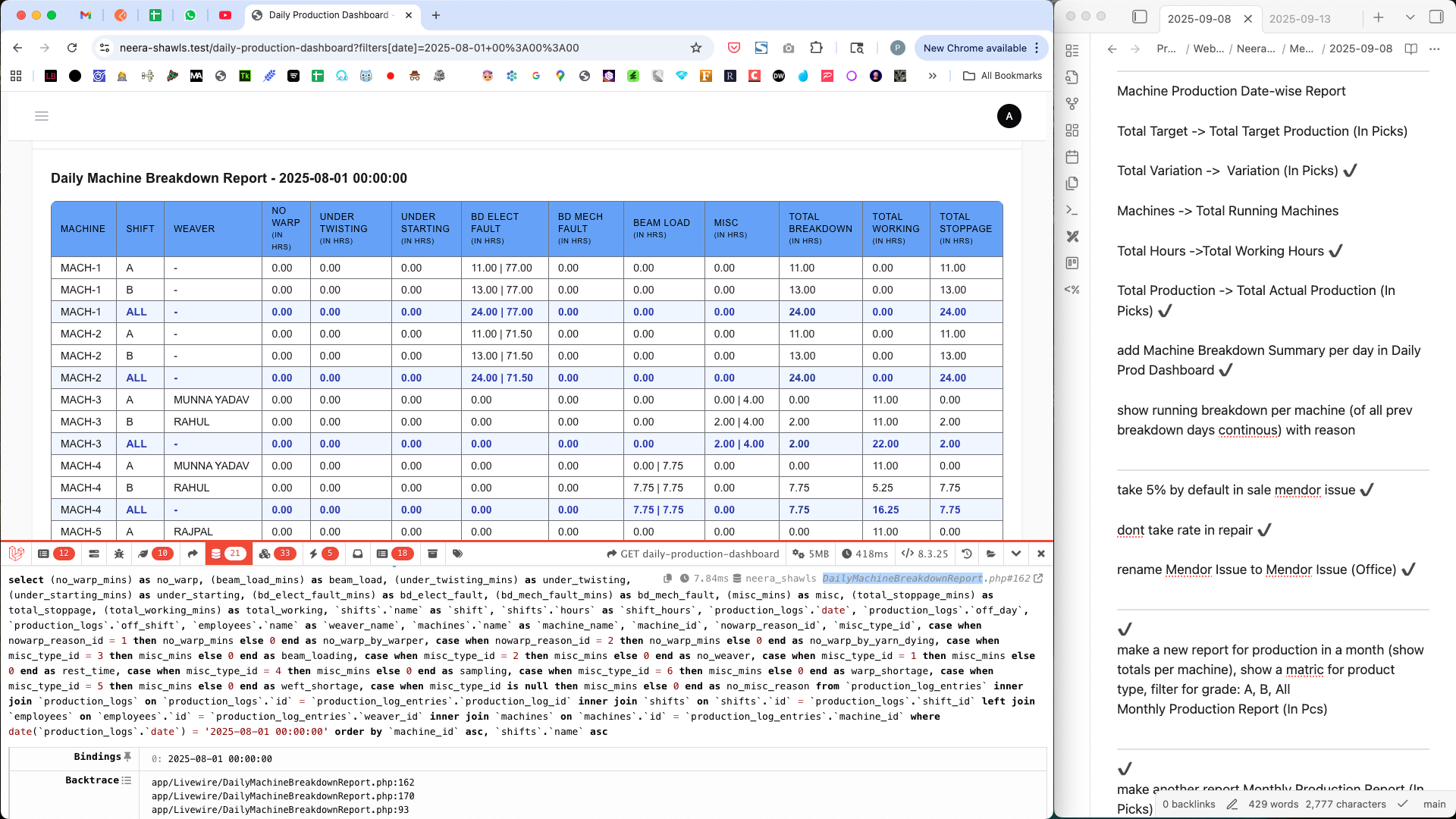1456x819 pixels.
Task: Open DailyMachineBreakdownReport.php#162 in editor link
Action: (1038, 578)
